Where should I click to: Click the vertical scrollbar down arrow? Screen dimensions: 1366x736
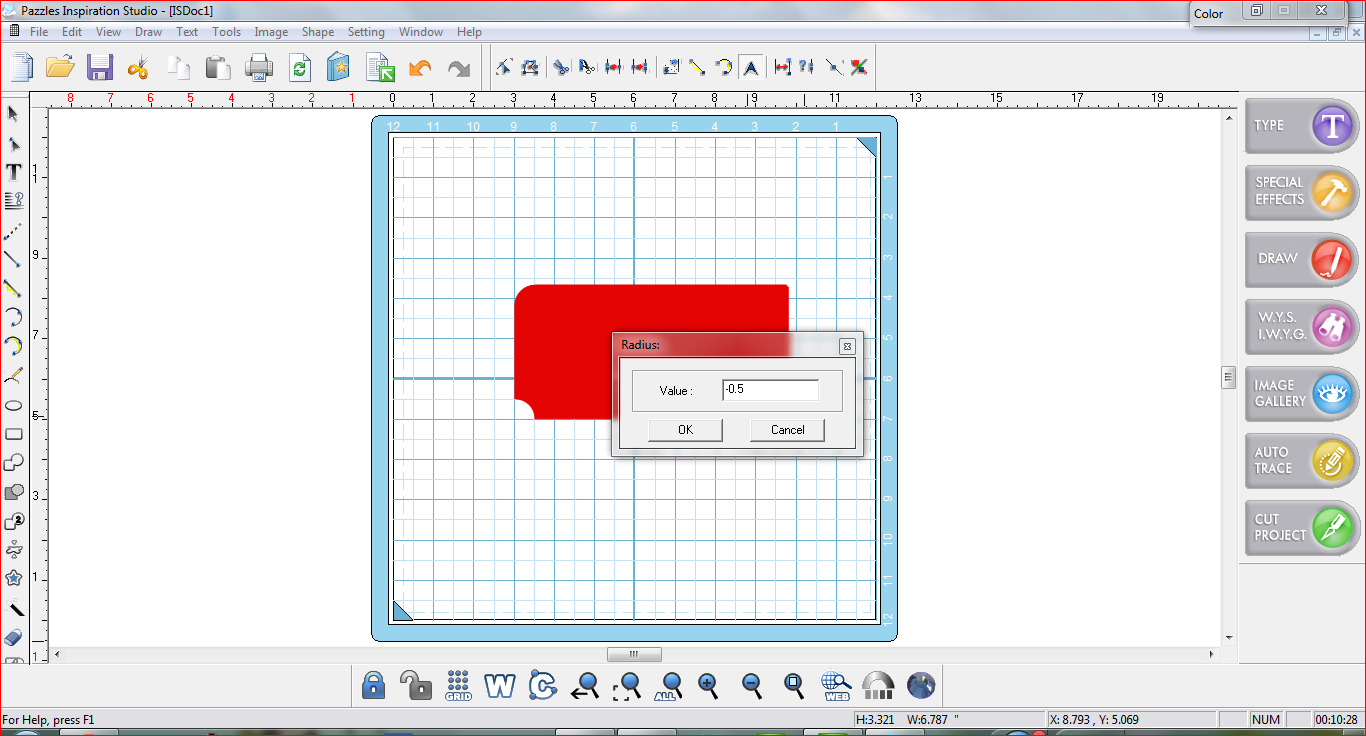tap(1229, 636)
